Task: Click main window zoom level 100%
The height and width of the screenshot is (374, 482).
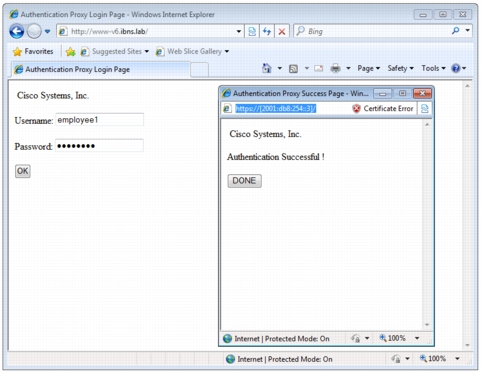Action: point(433,359)
